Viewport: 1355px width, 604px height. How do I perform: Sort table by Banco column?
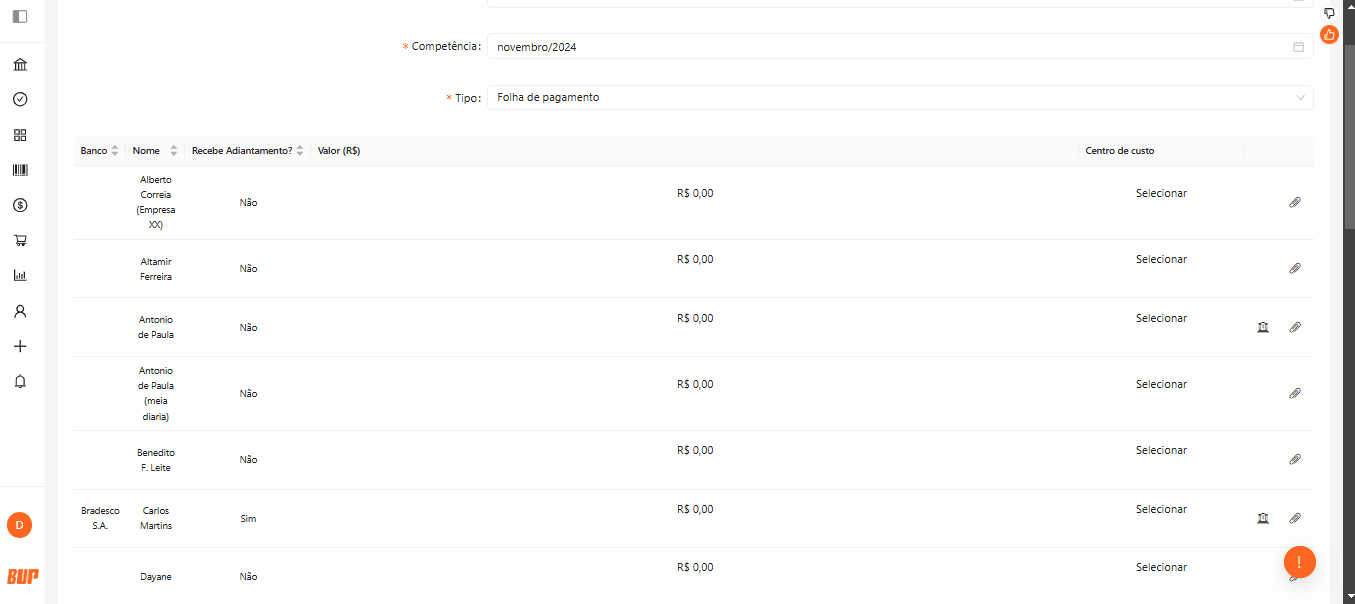tap(114, 151)
